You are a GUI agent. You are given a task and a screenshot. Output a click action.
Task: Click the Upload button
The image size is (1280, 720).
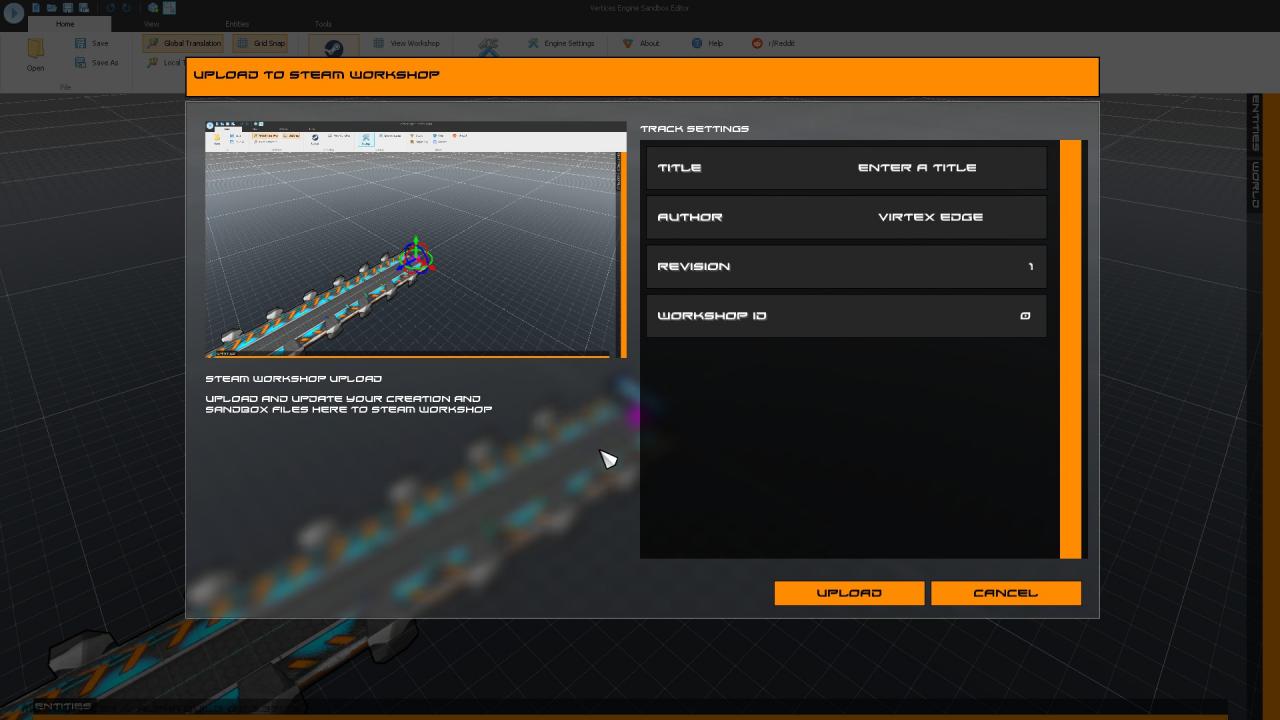[x=849, y=593]
